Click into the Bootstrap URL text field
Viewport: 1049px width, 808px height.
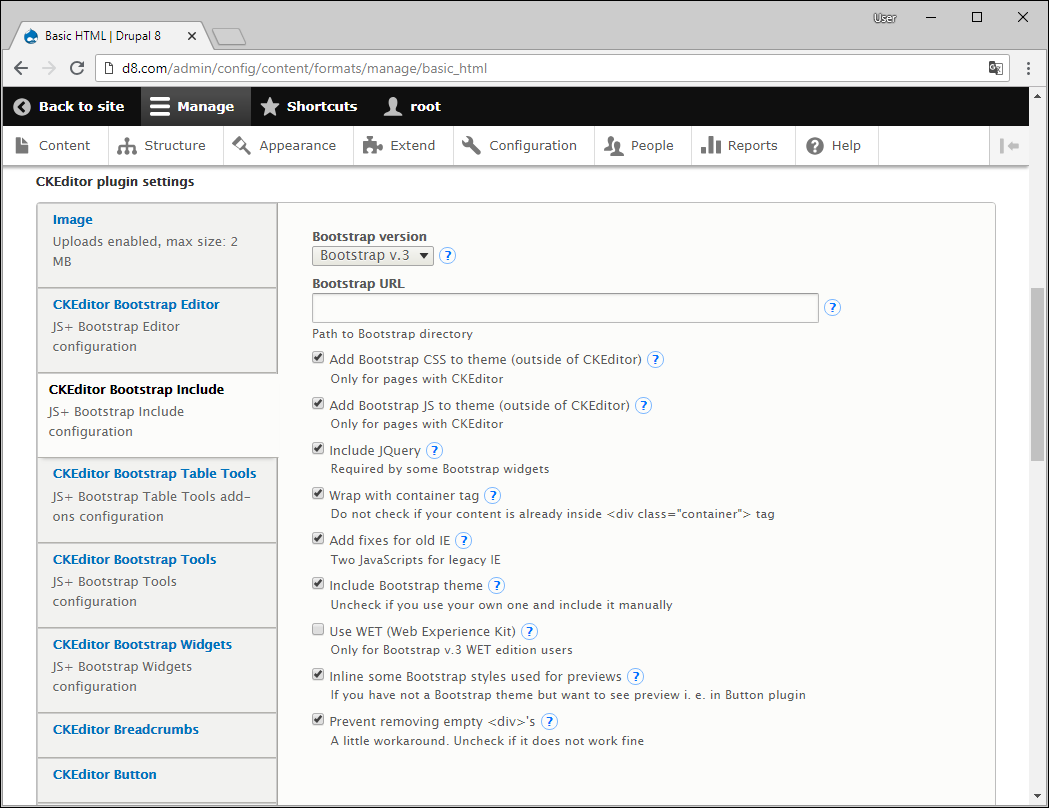[x=565, y=308]
